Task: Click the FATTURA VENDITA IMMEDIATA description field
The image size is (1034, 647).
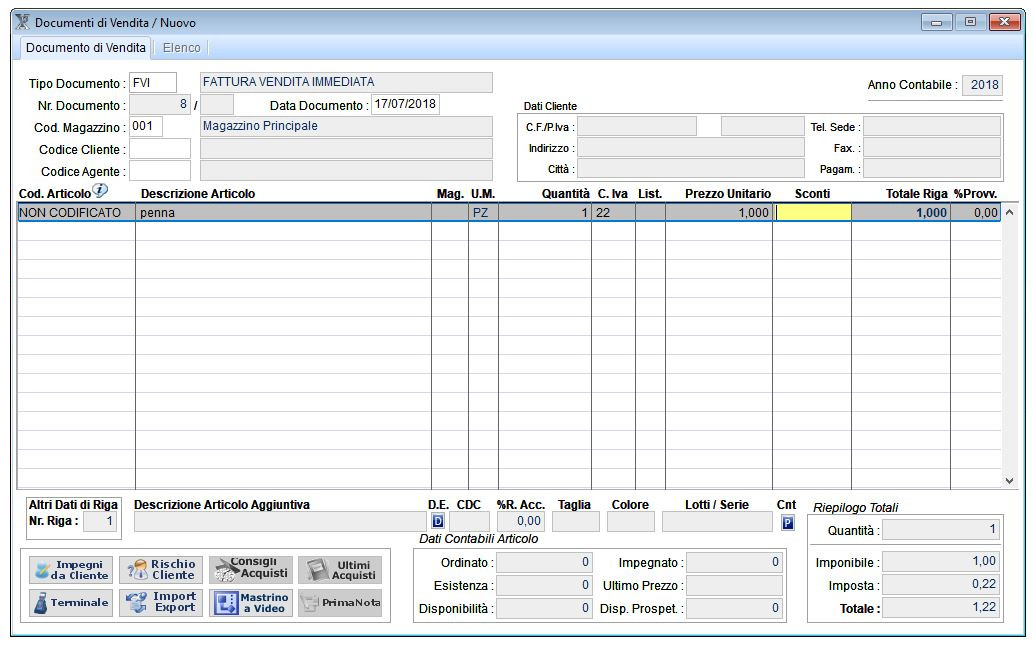Action: pyautogui.click(x=346, y=82)
